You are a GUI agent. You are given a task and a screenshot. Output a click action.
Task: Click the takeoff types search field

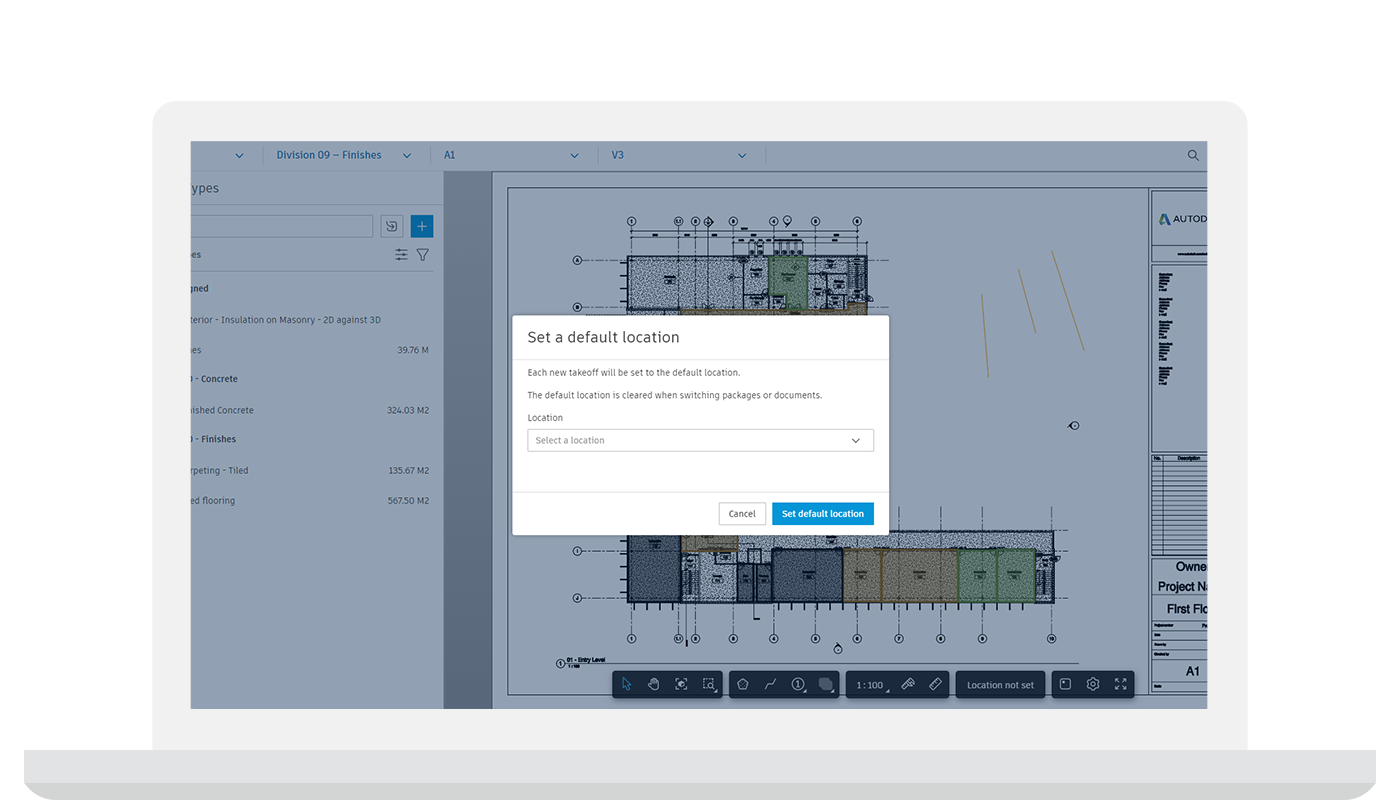(281, 226)
